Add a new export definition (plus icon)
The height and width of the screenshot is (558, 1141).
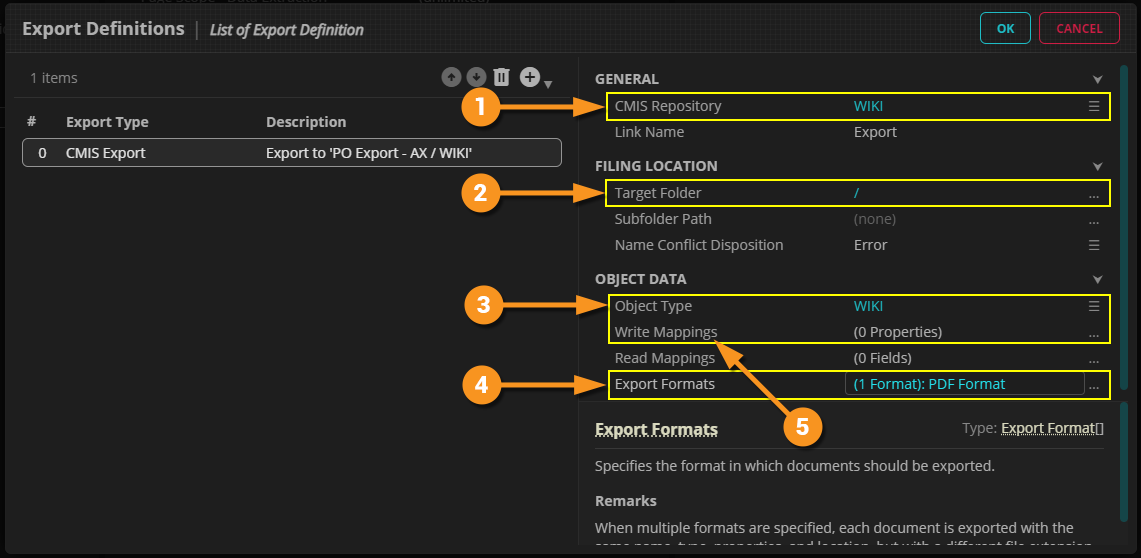(530, 77)
